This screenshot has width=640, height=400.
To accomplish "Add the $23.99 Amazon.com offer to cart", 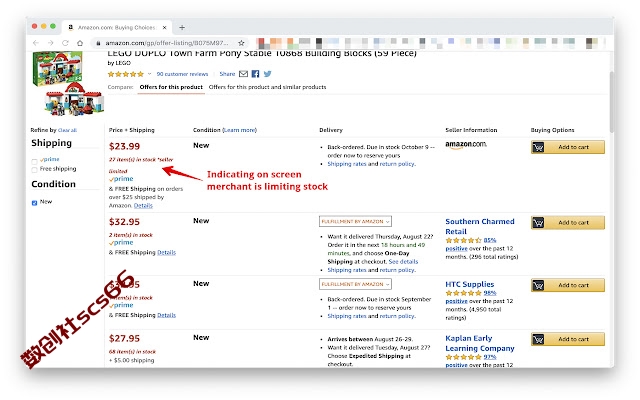I will (x=568, y=147).
